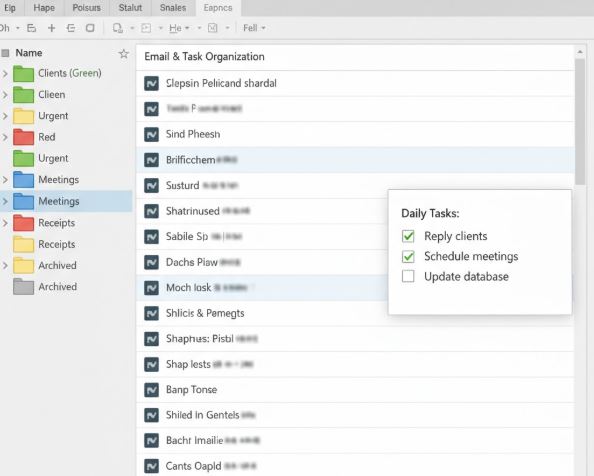The width and height of the screenshot is (594, 476).
Task: Check the Update database checkbox
Action: pos(408,276)
